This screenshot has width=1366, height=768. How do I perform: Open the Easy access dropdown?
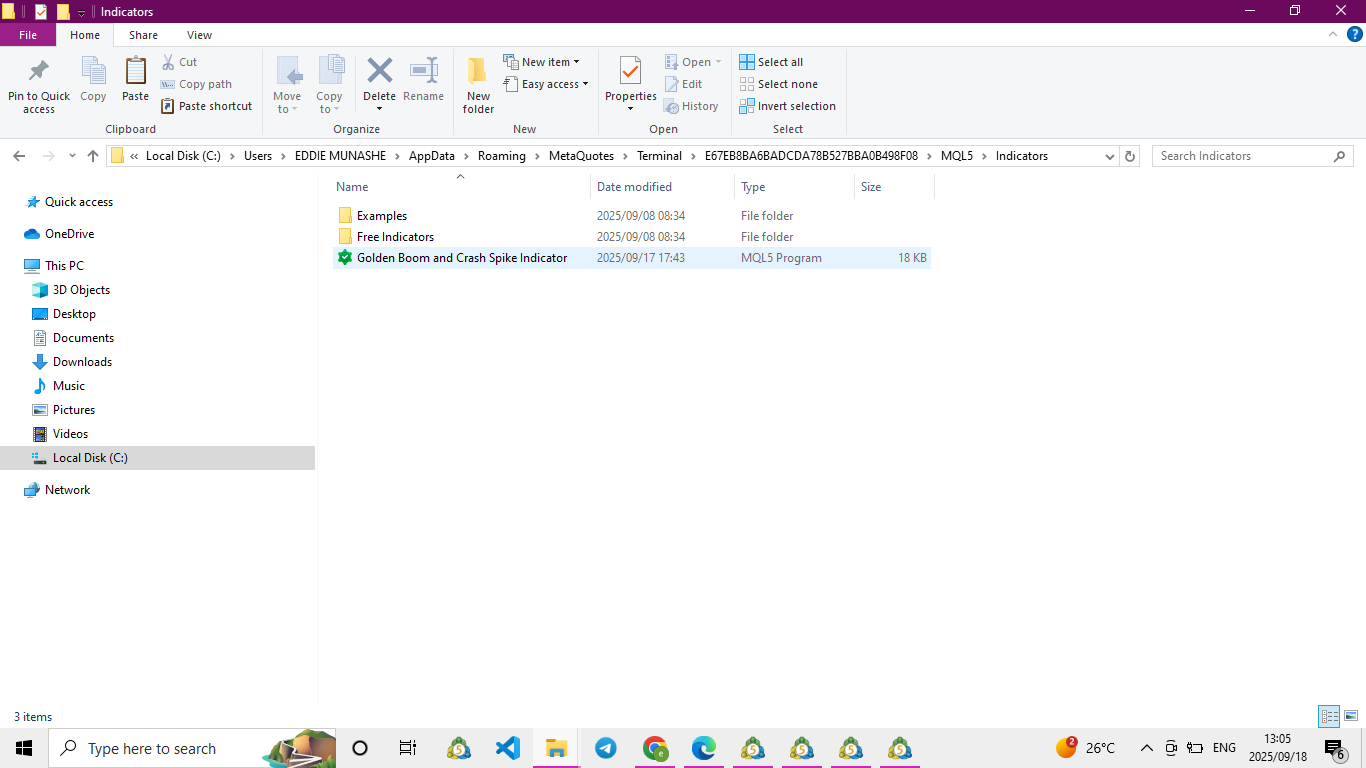tap(545, 84)
